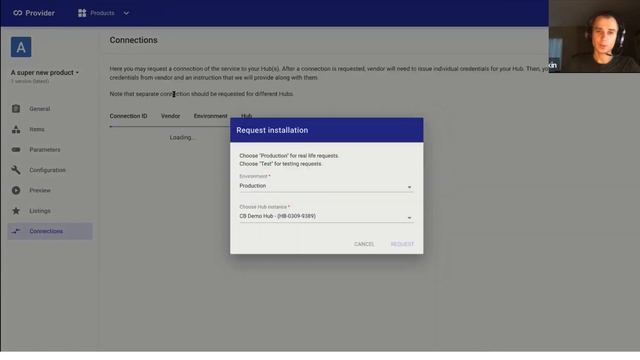Image resolution: width=640 pixels, height=360 pixels.
Task: Open the 'A super new product' selector
Action: click(44, 73)
